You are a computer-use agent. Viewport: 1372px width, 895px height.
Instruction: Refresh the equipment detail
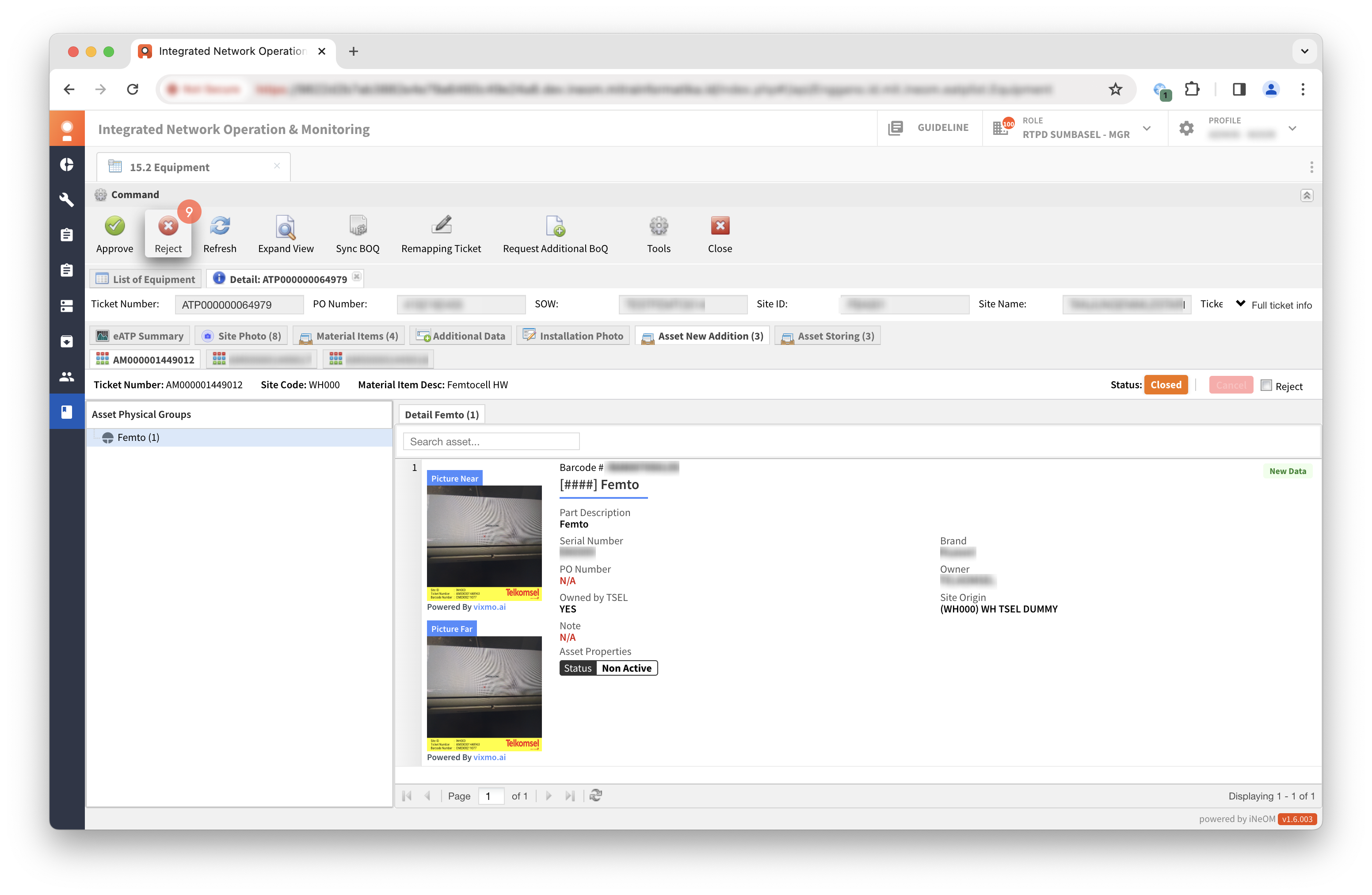tap(220, 234)
